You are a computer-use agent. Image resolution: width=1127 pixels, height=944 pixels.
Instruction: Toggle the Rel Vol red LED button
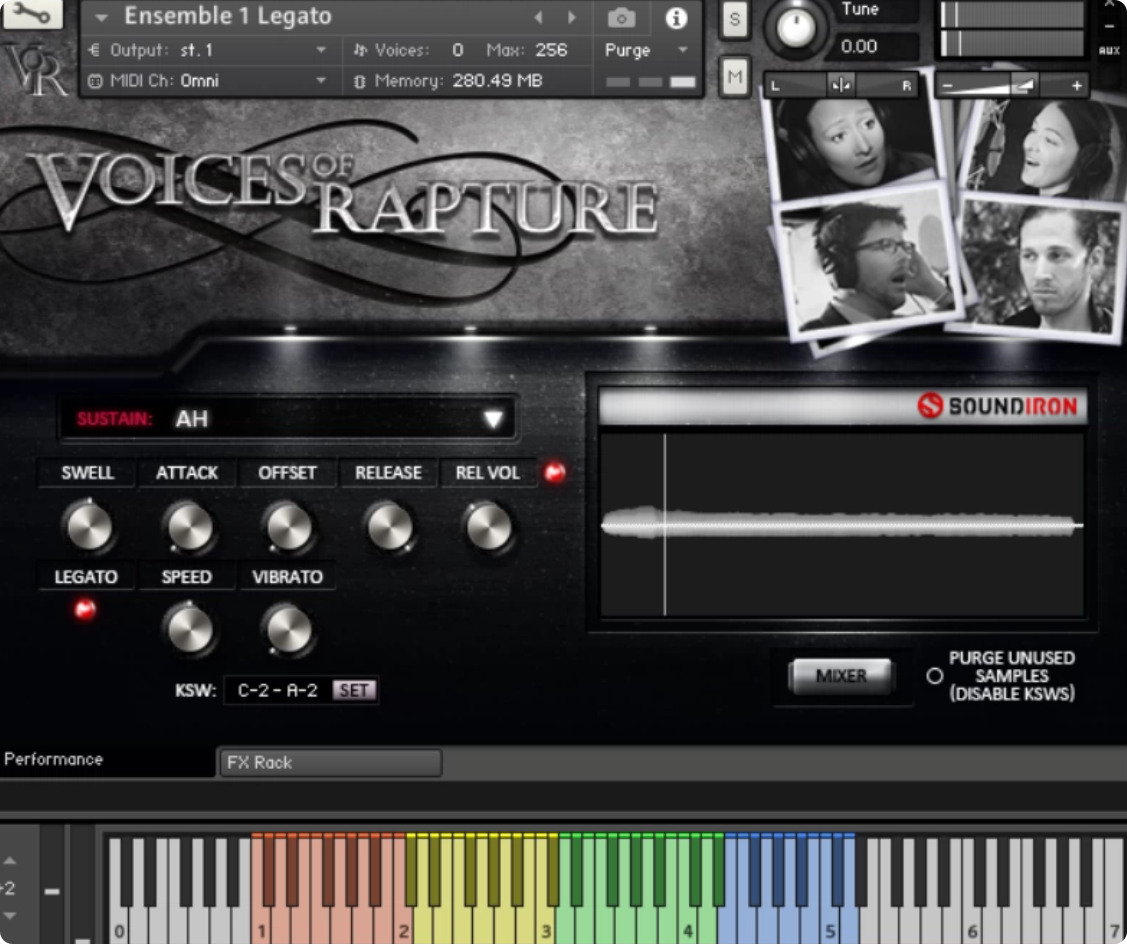tap(554, 472)
